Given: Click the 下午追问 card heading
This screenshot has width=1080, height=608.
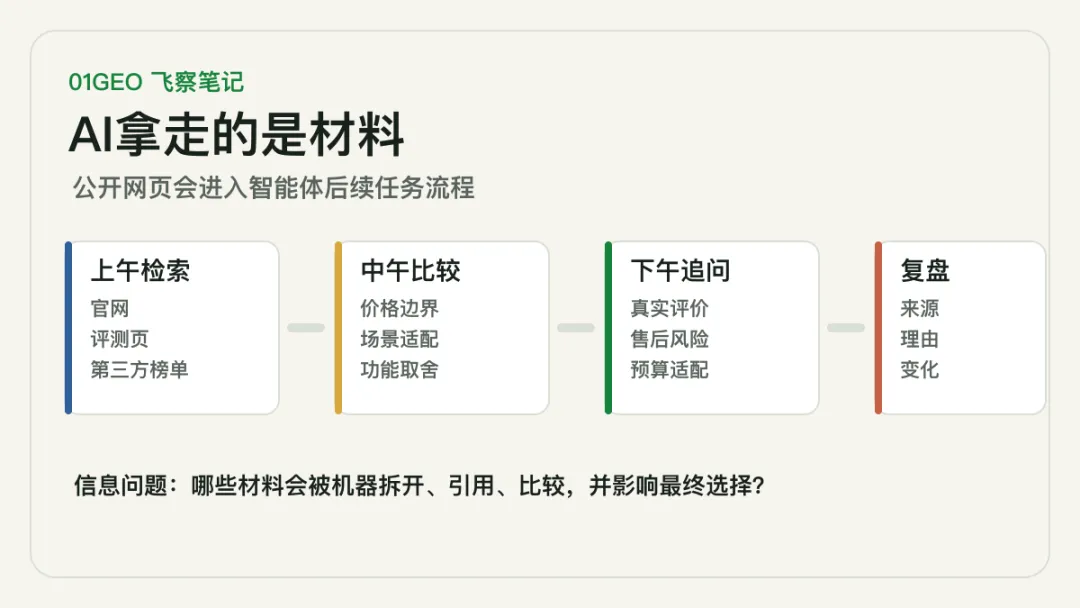Looking at the screenshot, I should tap(681, 271).
